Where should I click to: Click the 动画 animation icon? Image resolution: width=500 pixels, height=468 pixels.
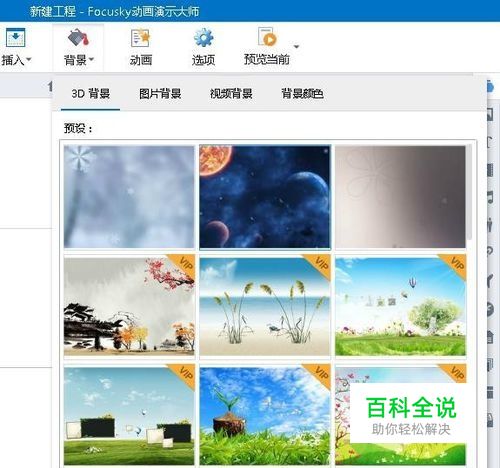[140, 38]
